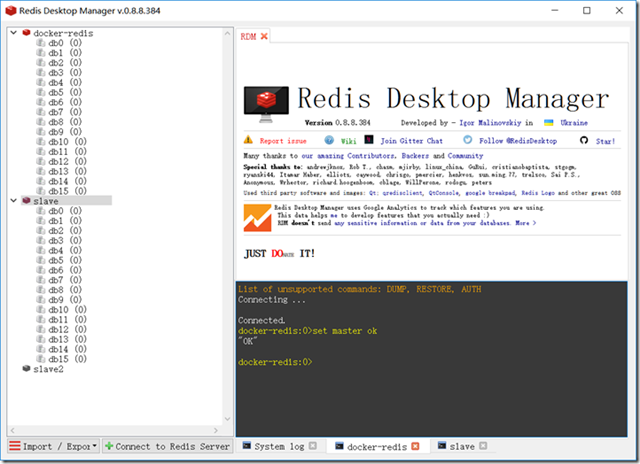The height and width of the screenshot is (464, 640).
Task: Click the Twitter bird Follow icon
Action: [x=467, y=140]
